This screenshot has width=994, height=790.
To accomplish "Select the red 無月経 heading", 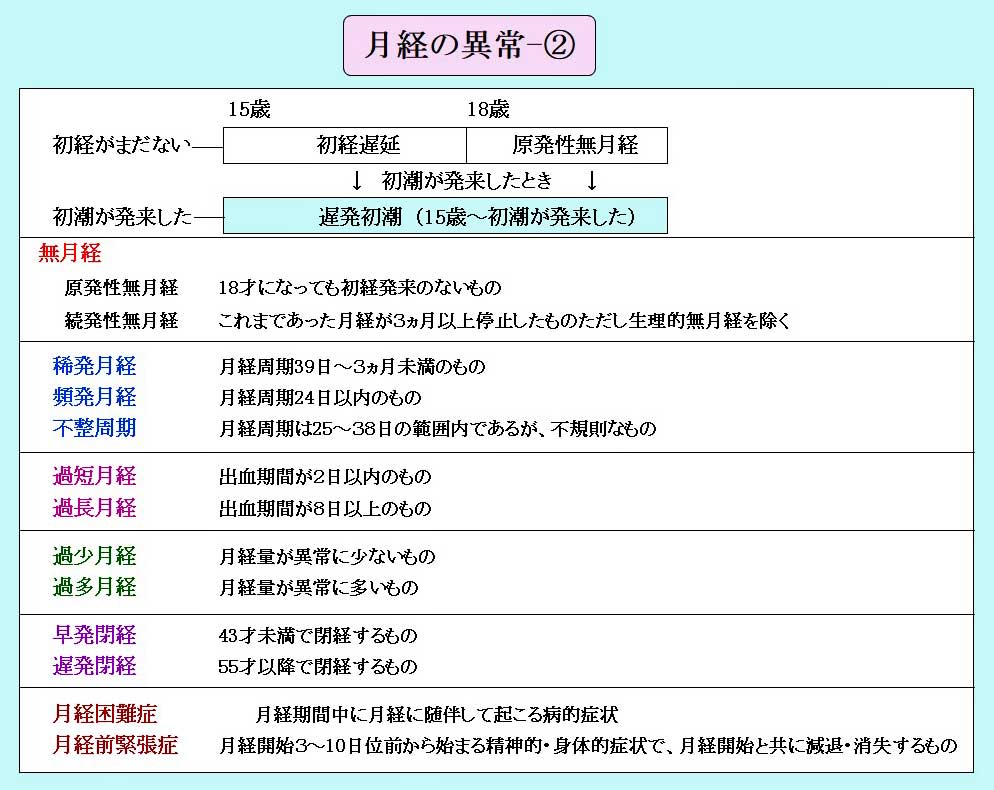I will (70, 253).
